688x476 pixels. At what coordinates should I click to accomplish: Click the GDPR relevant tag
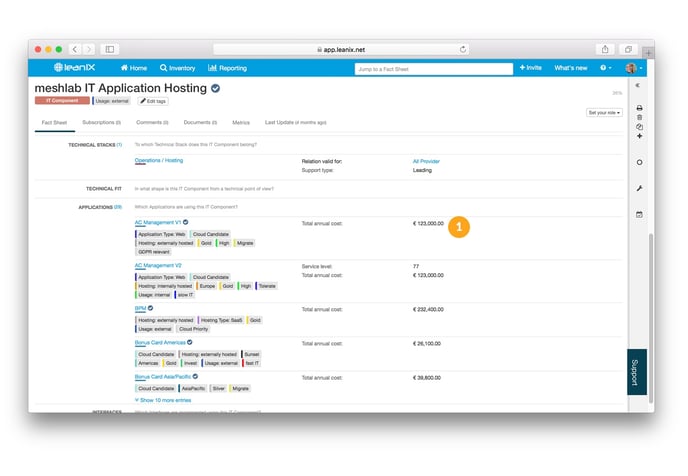[153, 252]
